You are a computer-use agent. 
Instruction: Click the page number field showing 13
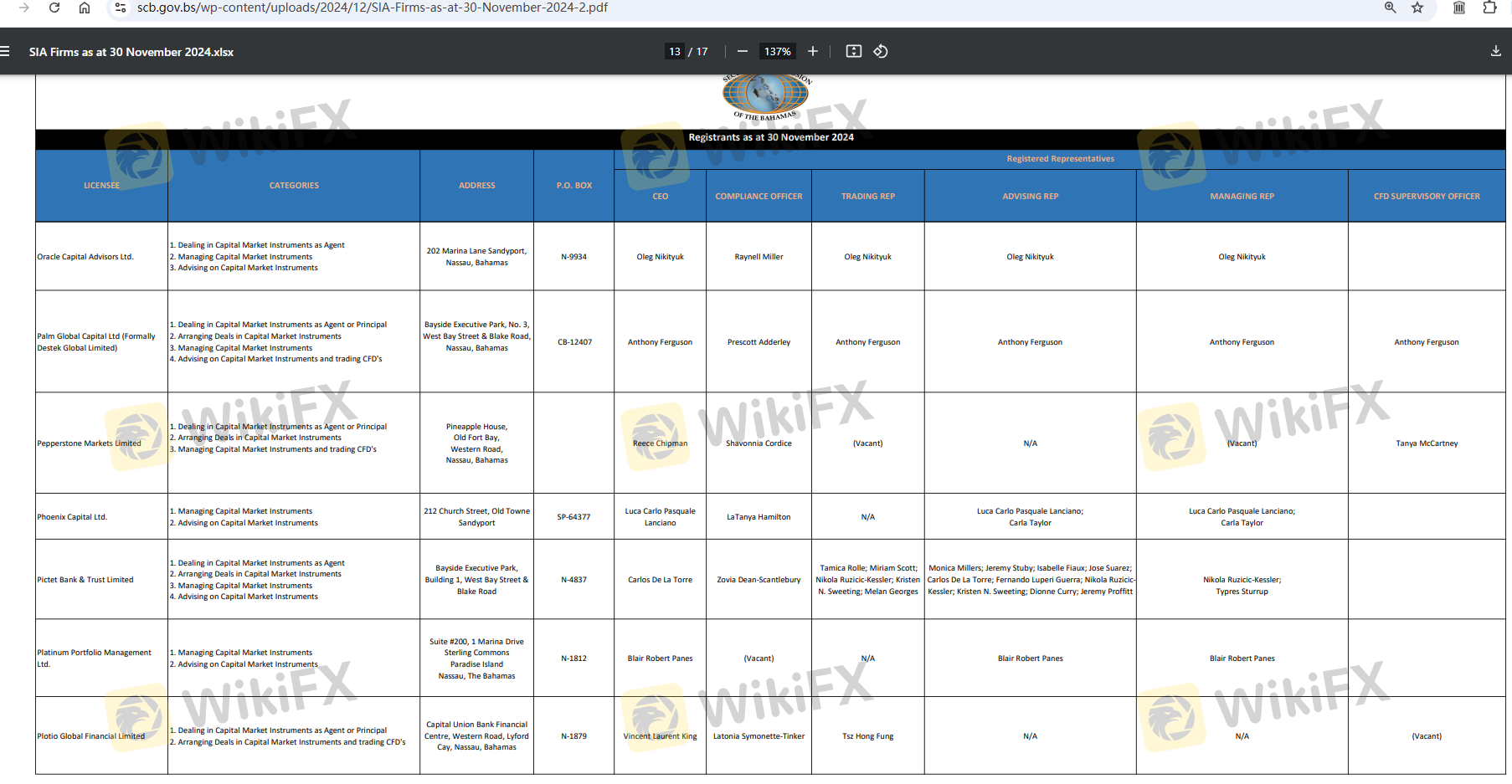[x=675, y=51]
